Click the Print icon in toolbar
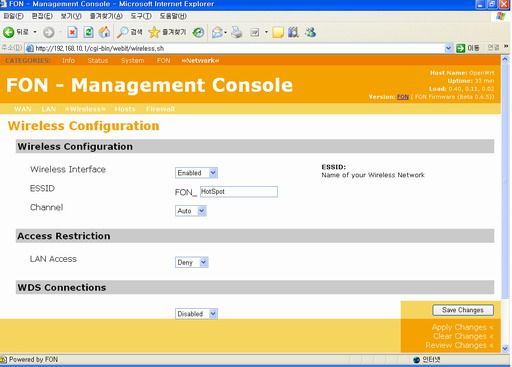Viewport: 512px width, 367px height. 236,32
